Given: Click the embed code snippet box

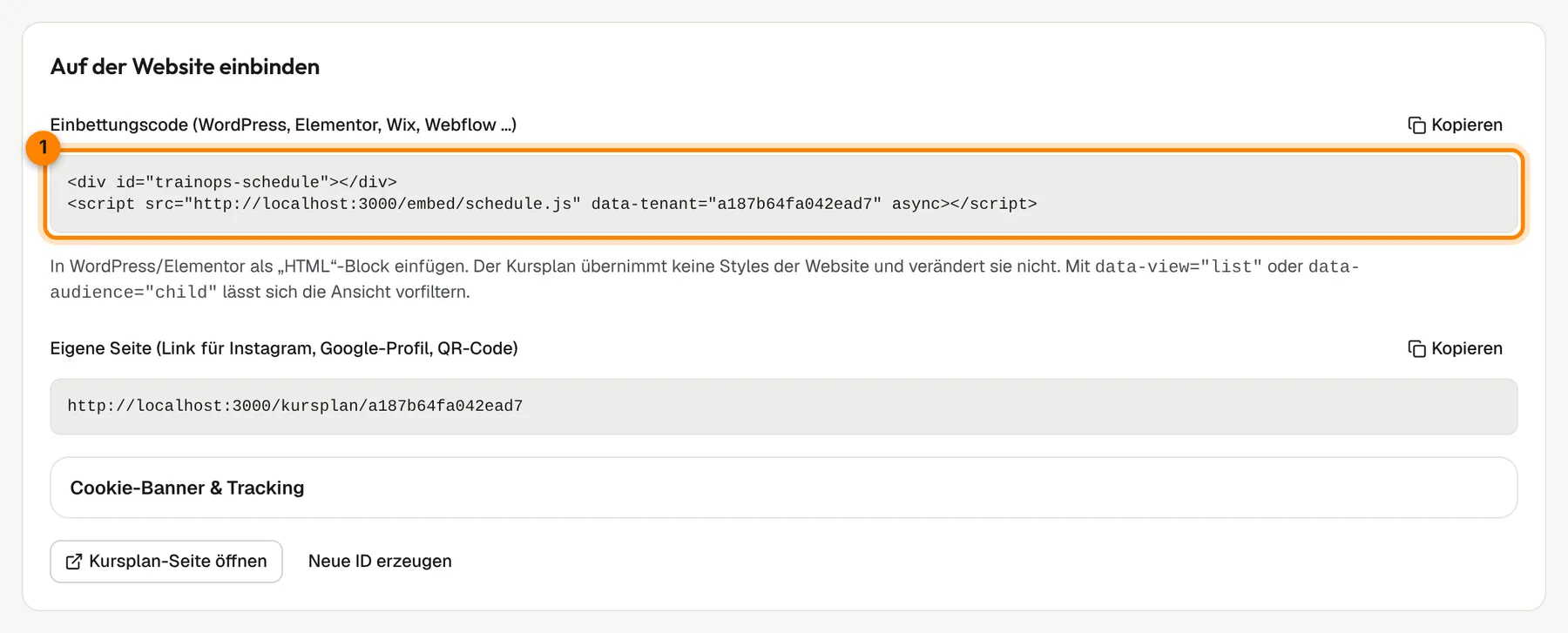Looking at the screenshot, I should click(784, 193).
